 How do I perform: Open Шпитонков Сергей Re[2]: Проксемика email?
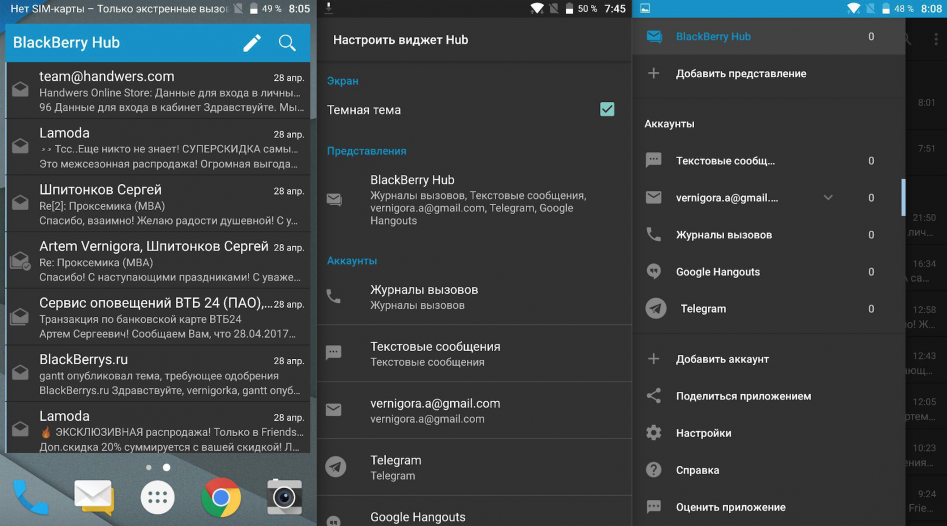(158, 204)
